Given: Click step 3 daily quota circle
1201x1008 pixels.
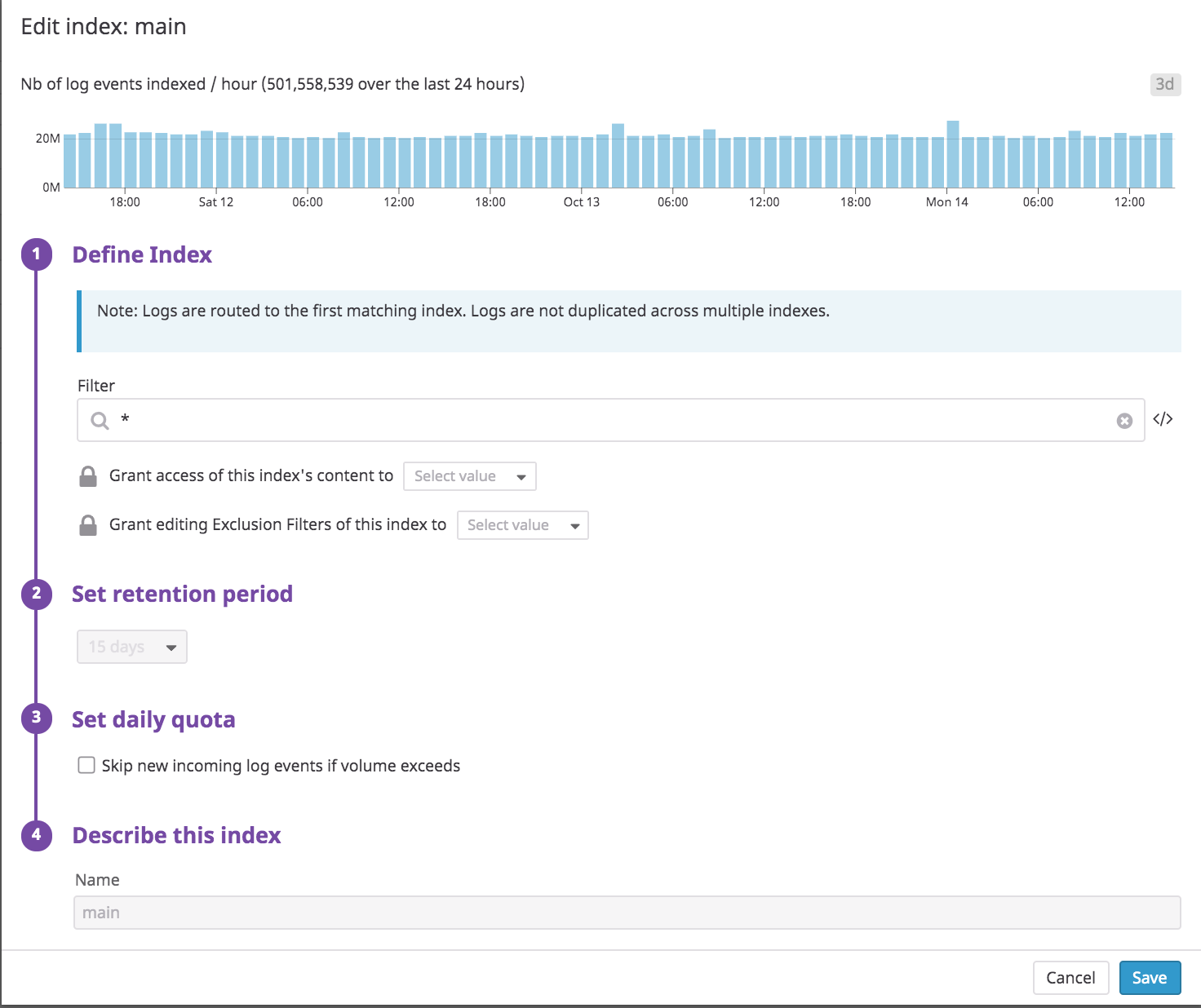Looking at the screenshot, I should 37,718.
